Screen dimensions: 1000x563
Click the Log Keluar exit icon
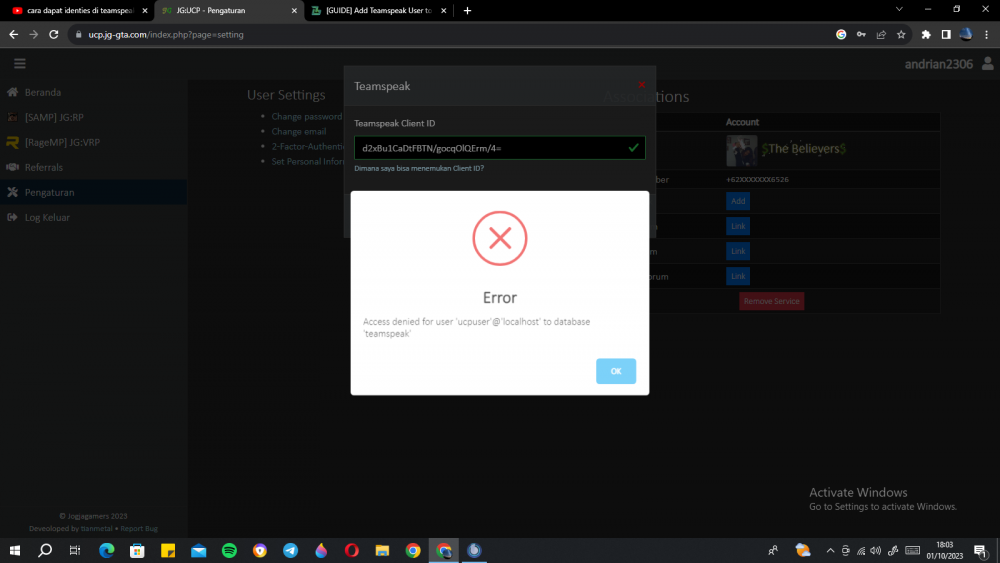(12, 217)
